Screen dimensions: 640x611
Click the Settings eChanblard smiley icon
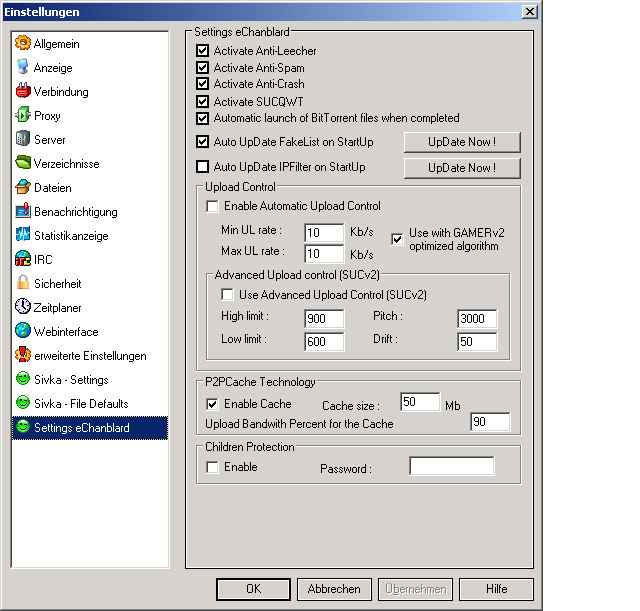click(23, 427)
